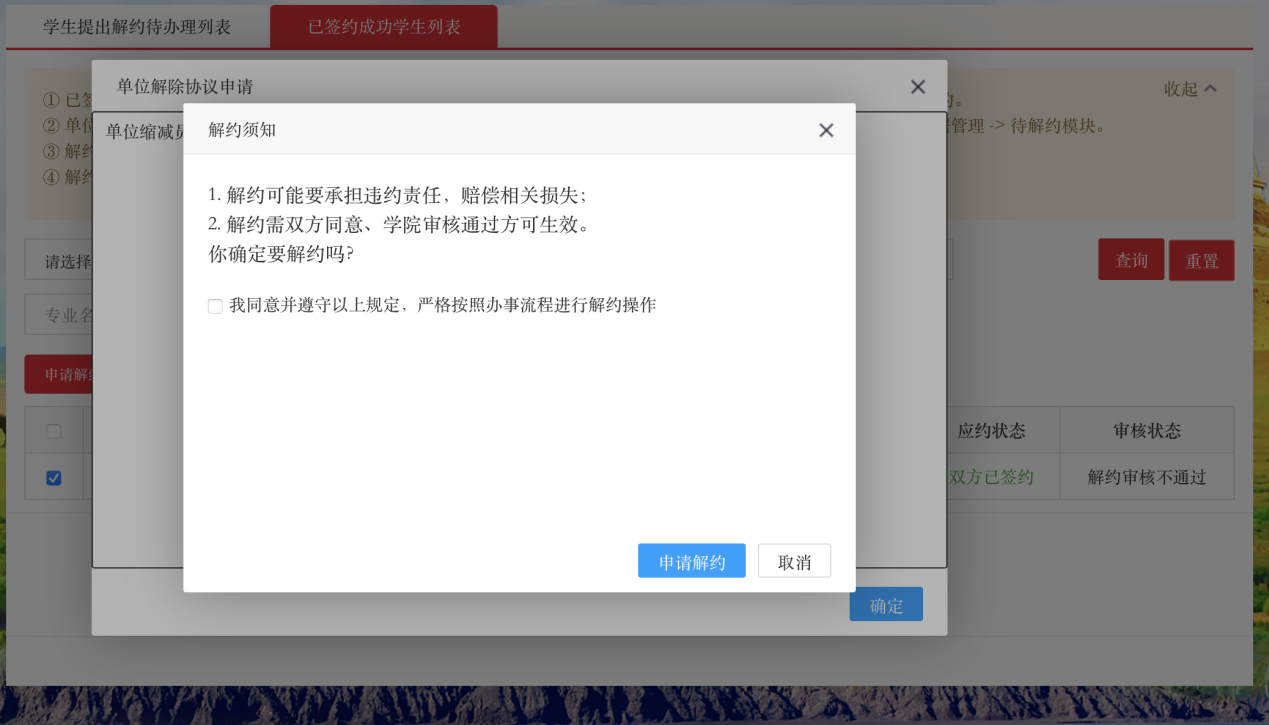
Task: Click the 审核状态 column header
Action: tap(1147, 431)
